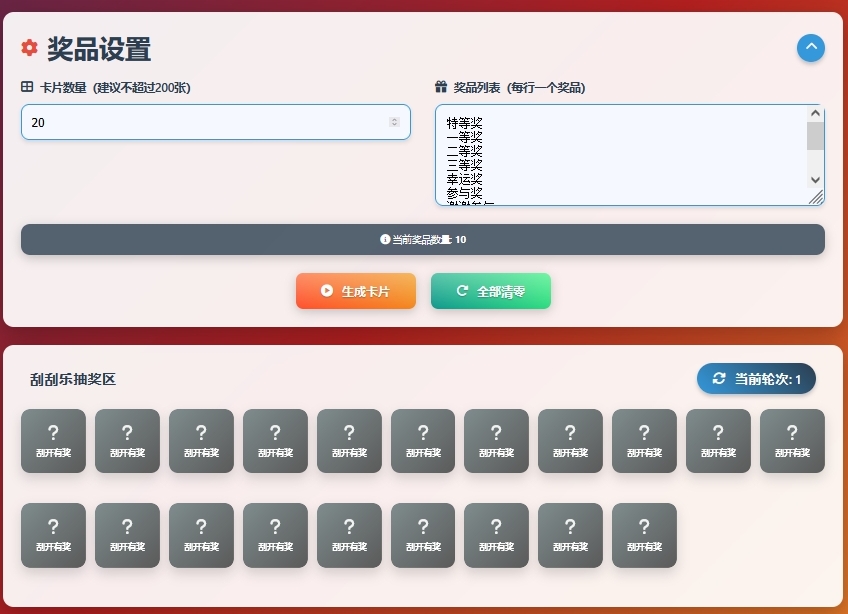
Task: Select 特等奖 line in prize list
Action: pyautogui.click(x=465, y=123)
